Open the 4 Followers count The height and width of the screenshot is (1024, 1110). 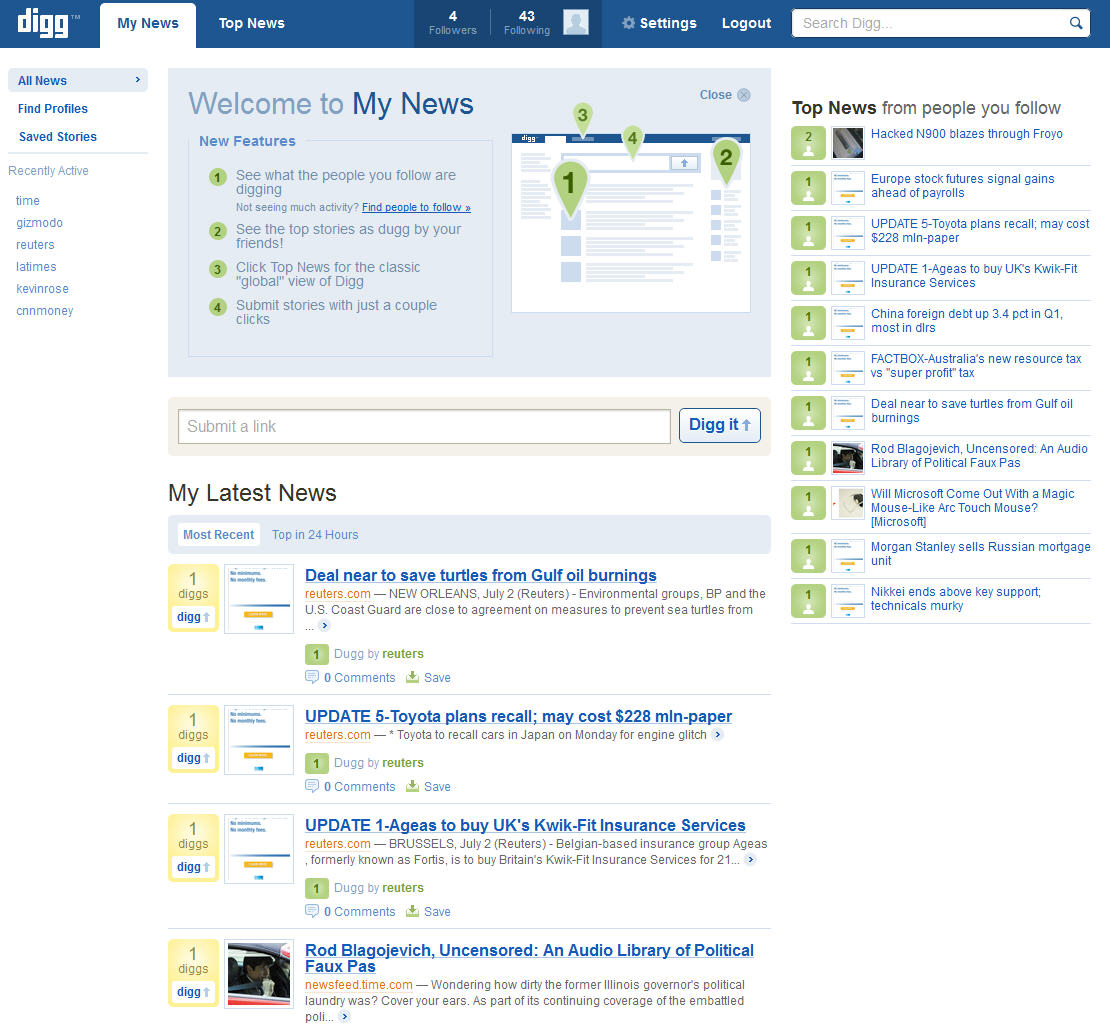point(452,23)
